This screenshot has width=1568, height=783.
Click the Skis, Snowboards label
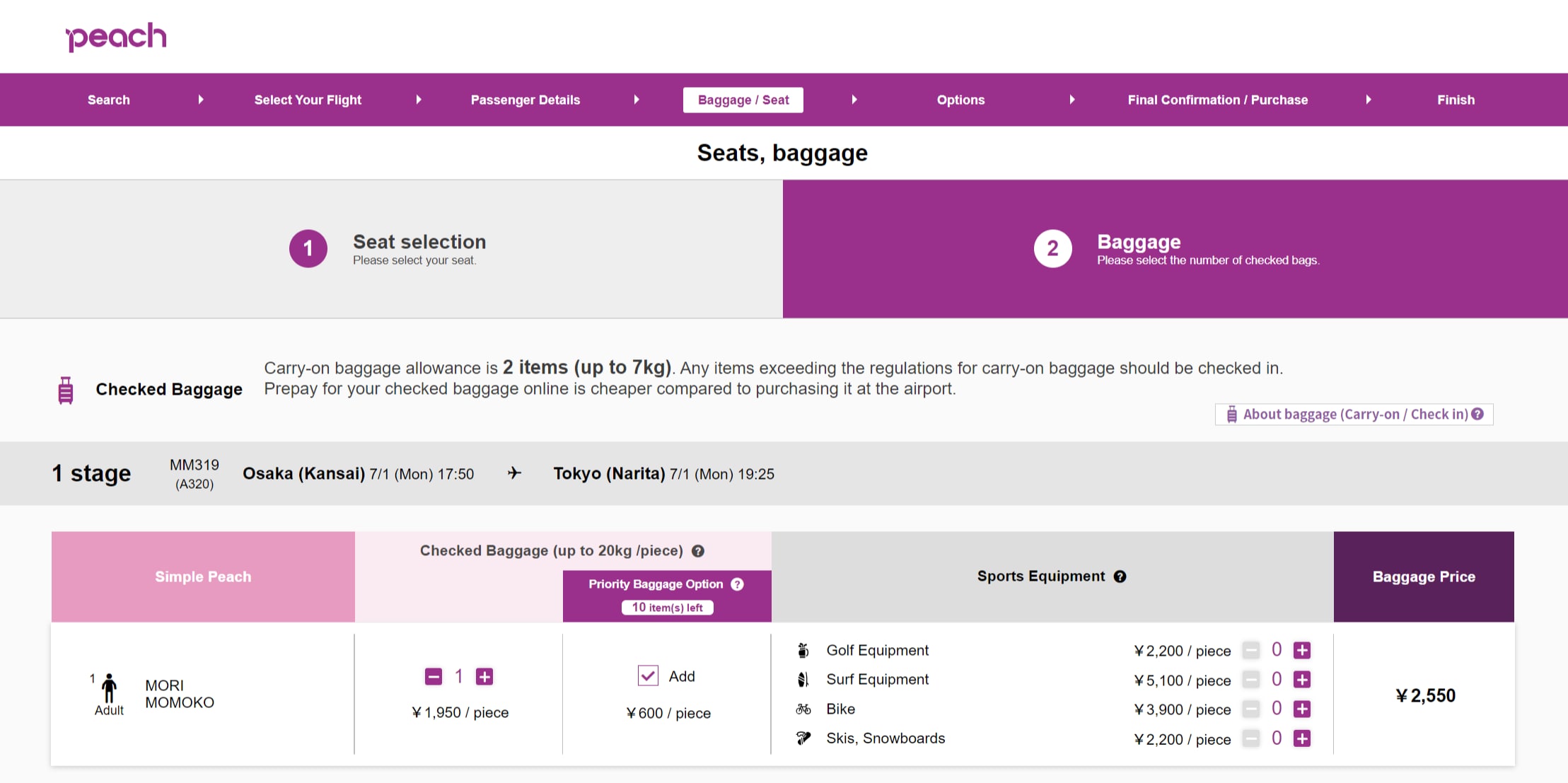click(x=885, y=738)
